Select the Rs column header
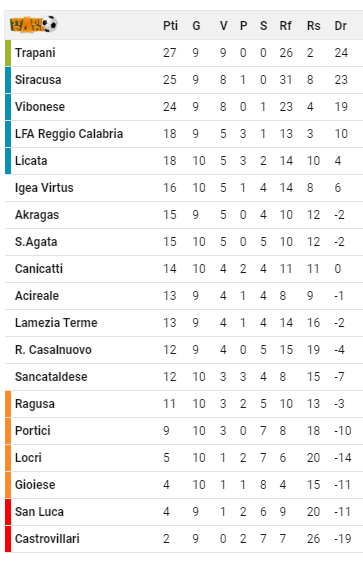Viewport: 363px width, 566px height. [314, 26]
